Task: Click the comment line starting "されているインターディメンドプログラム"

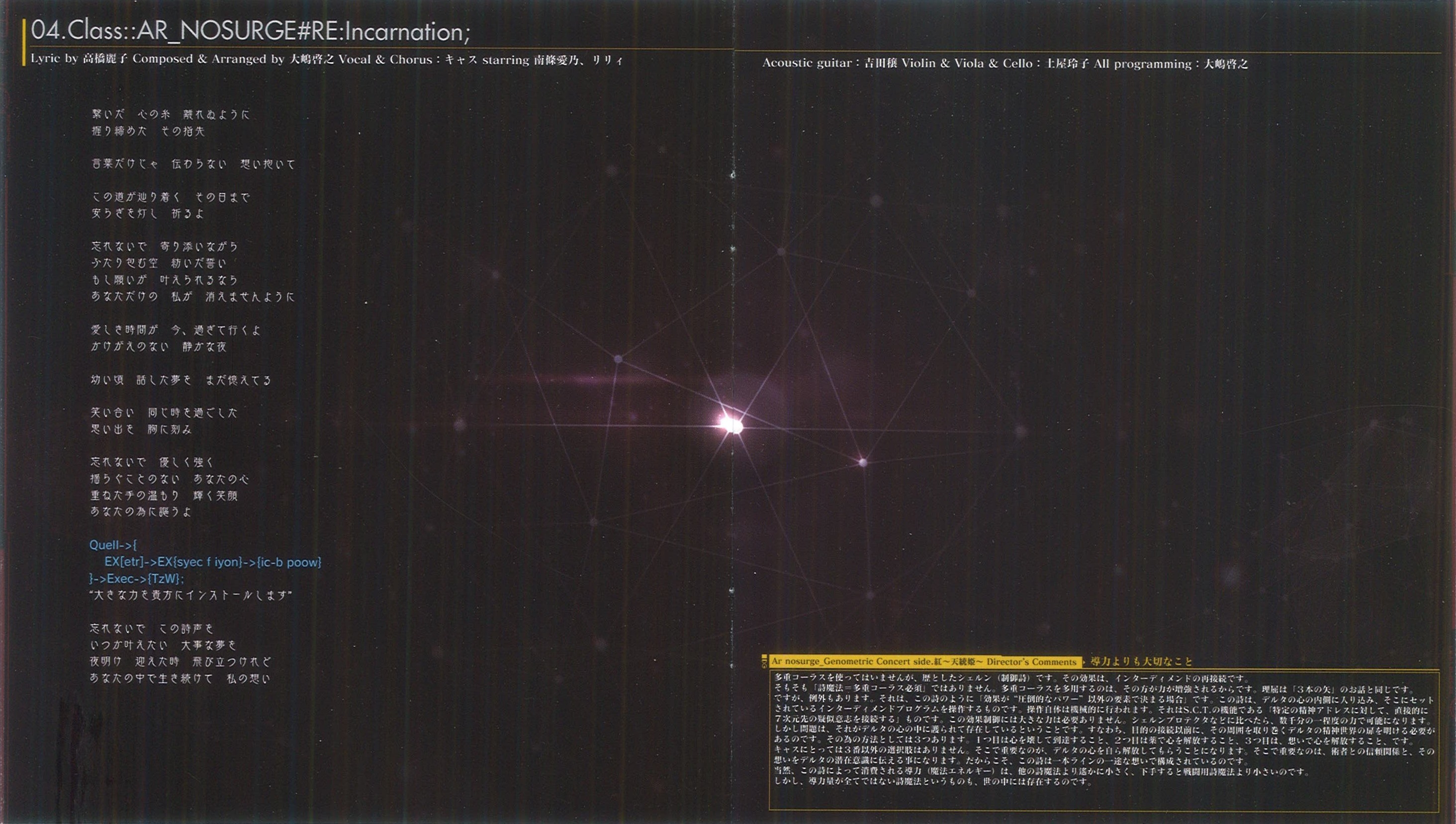Action: (x=1101, y=710)
